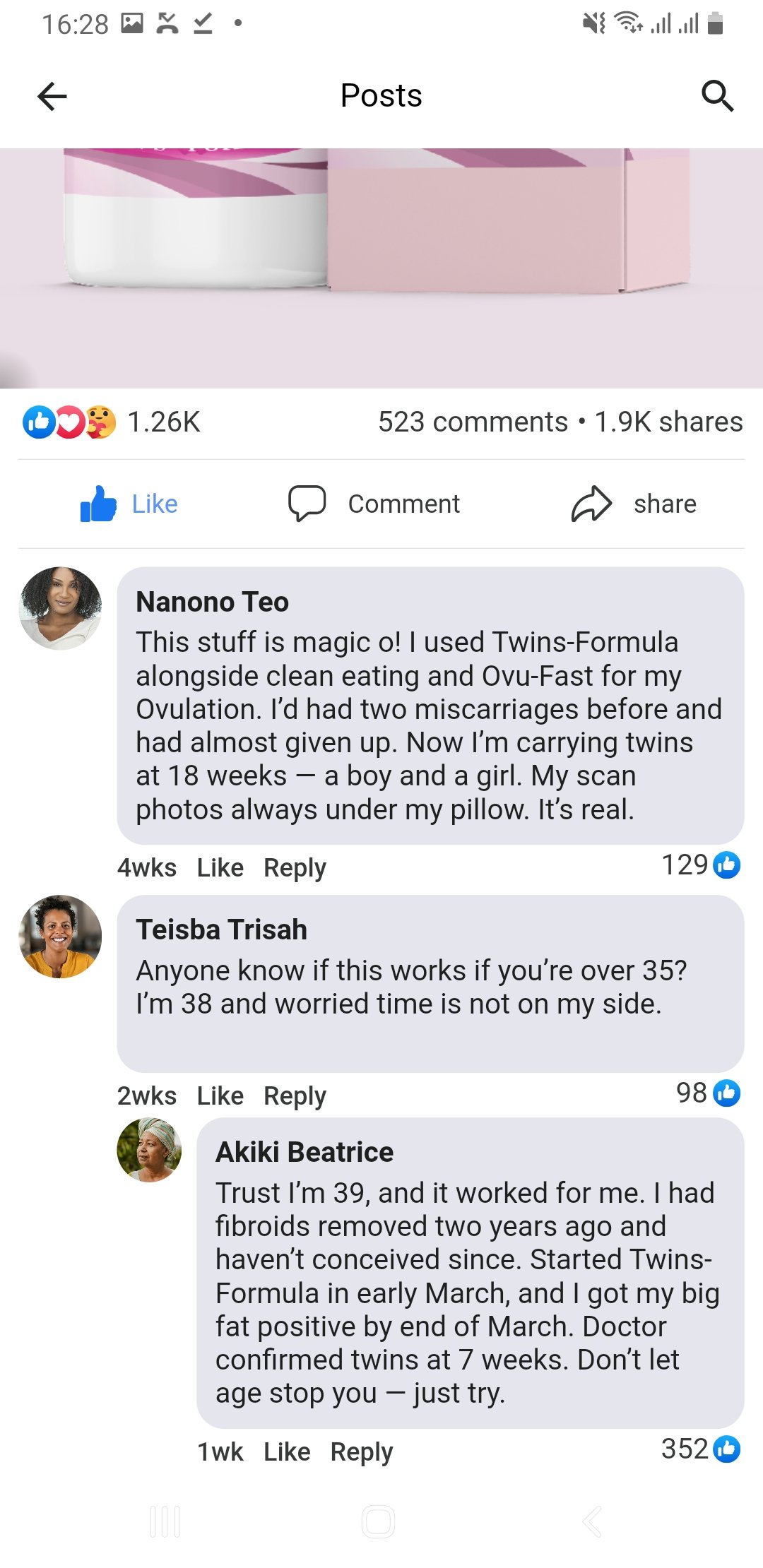View the 1.9K shares
Viewport: 763px width, 1568px height.
coord(668,422)
